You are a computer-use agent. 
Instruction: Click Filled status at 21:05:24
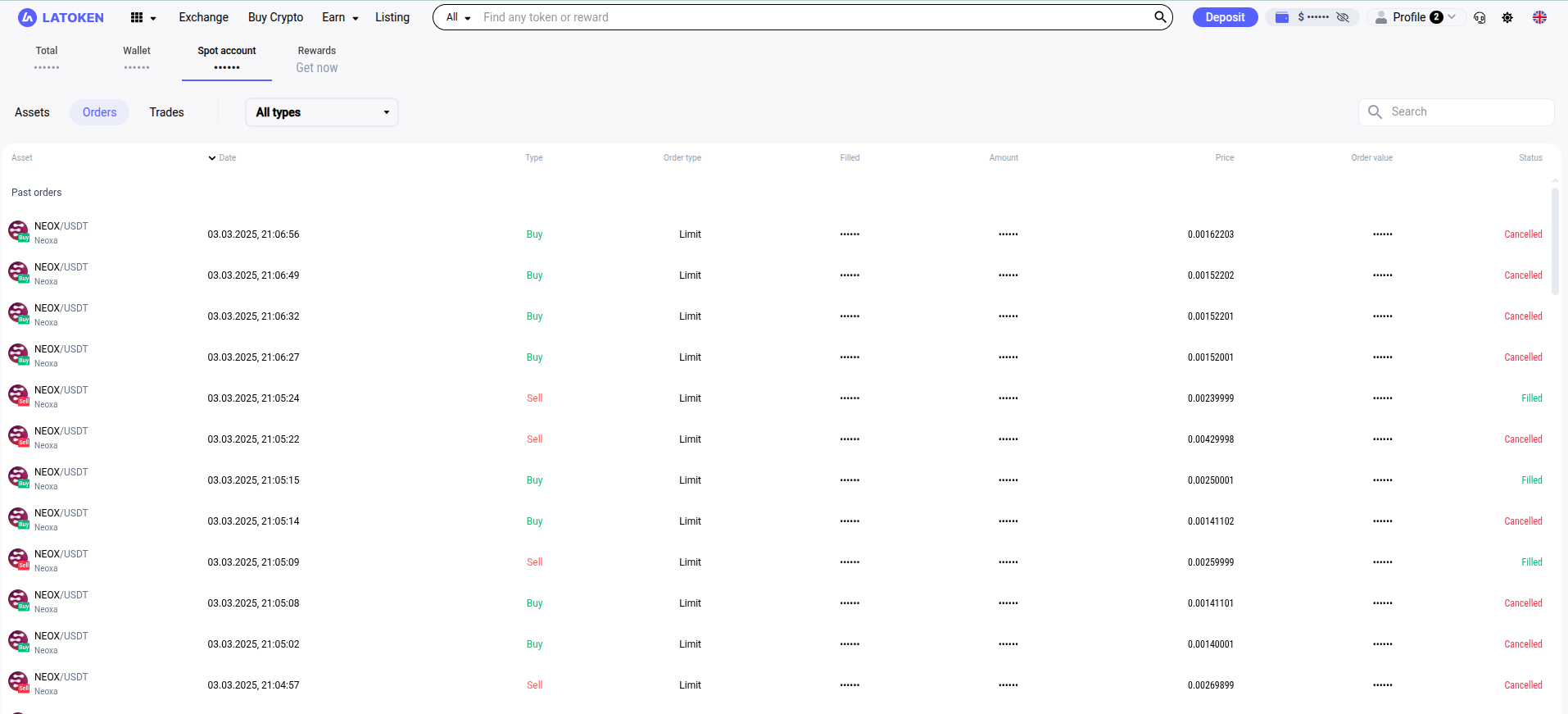[x=1532, y=398]
